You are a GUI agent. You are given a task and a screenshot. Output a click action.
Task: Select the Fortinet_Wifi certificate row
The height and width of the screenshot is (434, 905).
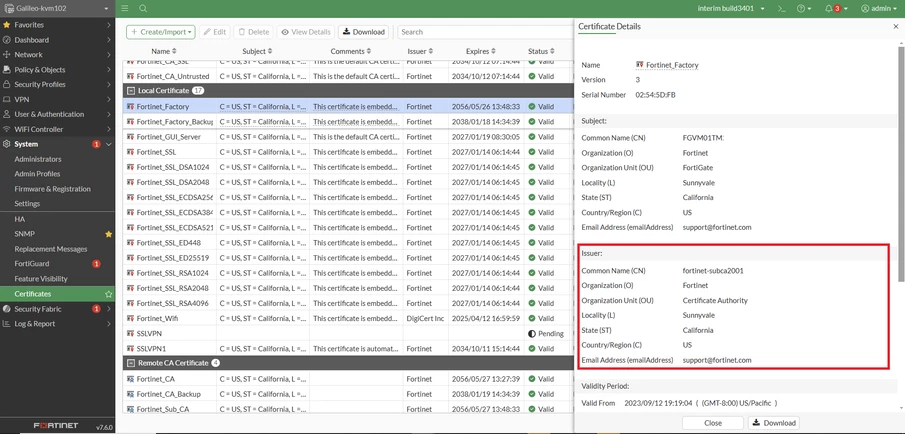point(349,318)
